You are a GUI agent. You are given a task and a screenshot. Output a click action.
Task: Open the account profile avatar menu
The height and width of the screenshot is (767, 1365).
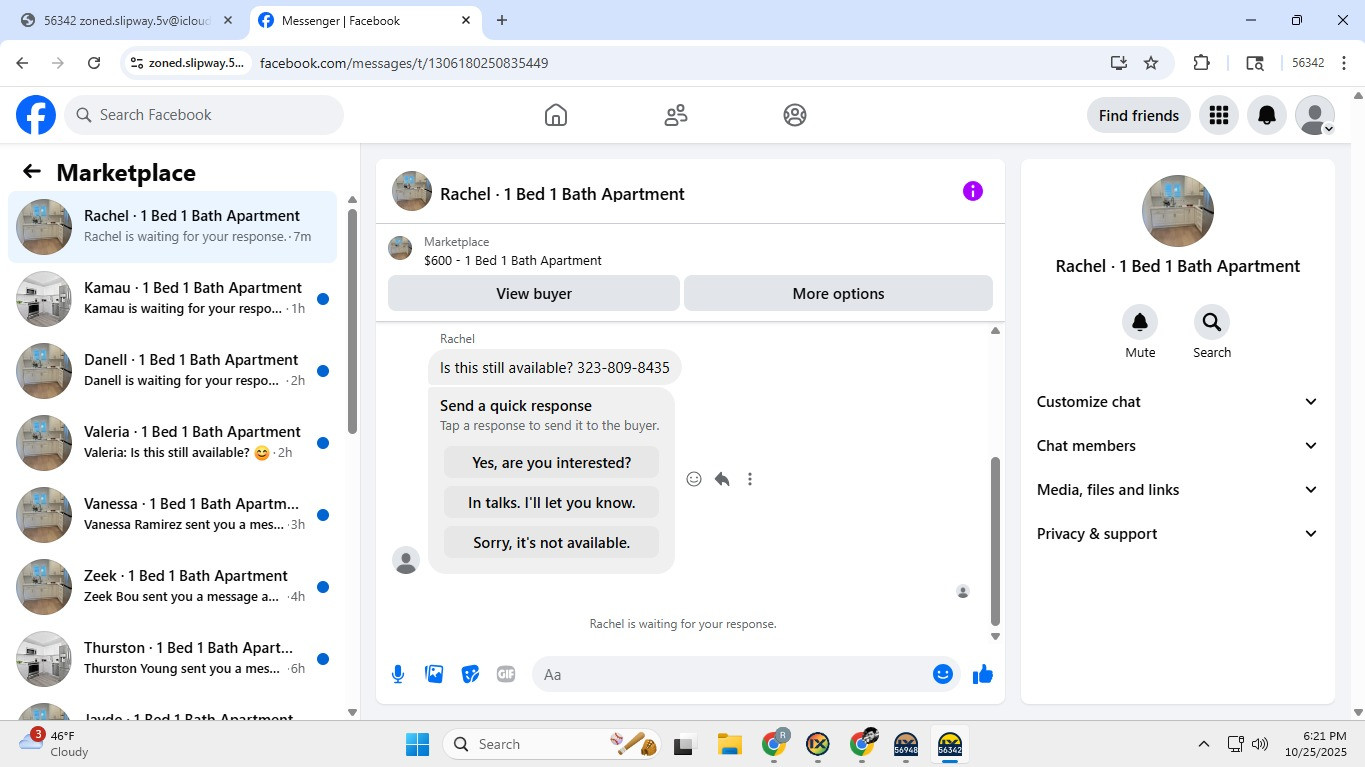point(1314,115)
